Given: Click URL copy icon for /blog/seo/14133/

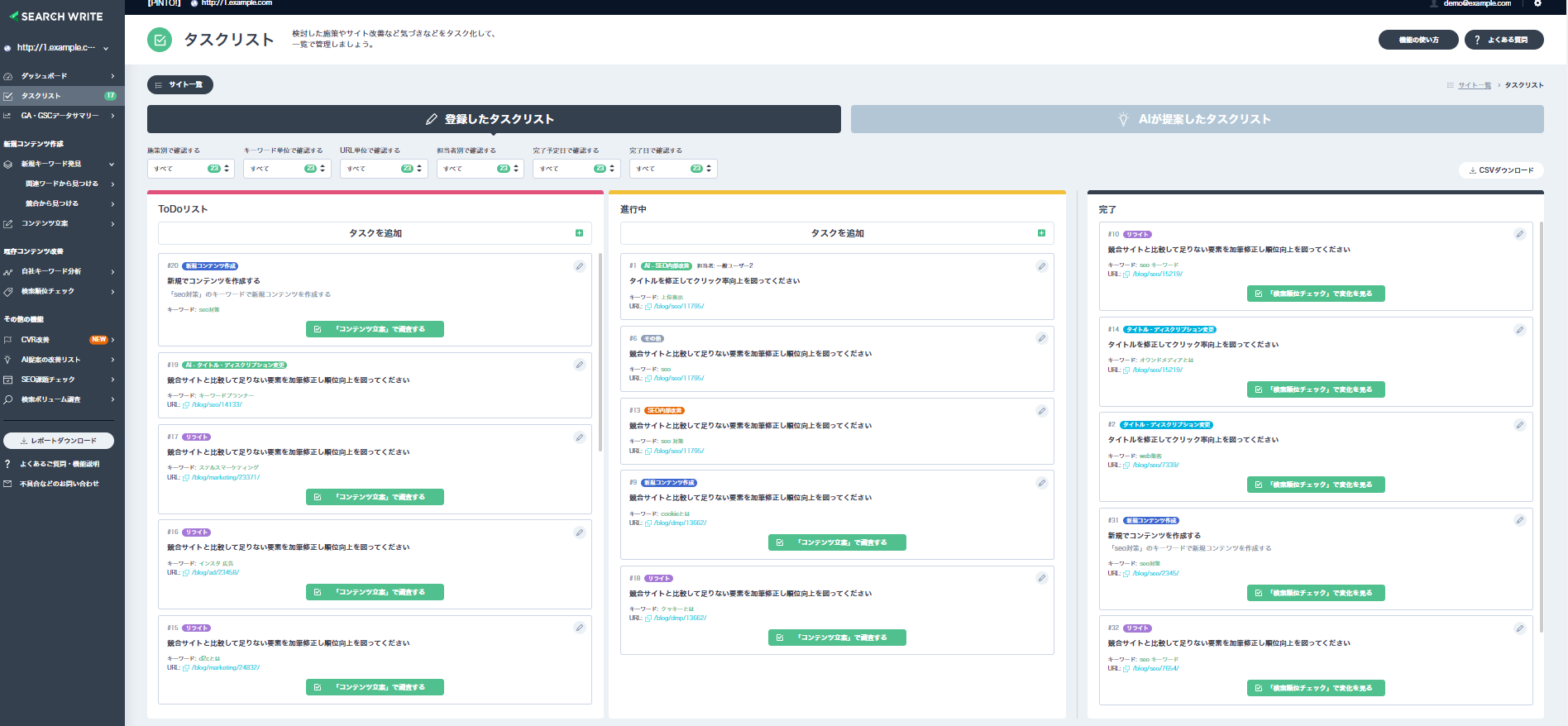Looking at the screenshot, I should (186, 405).
